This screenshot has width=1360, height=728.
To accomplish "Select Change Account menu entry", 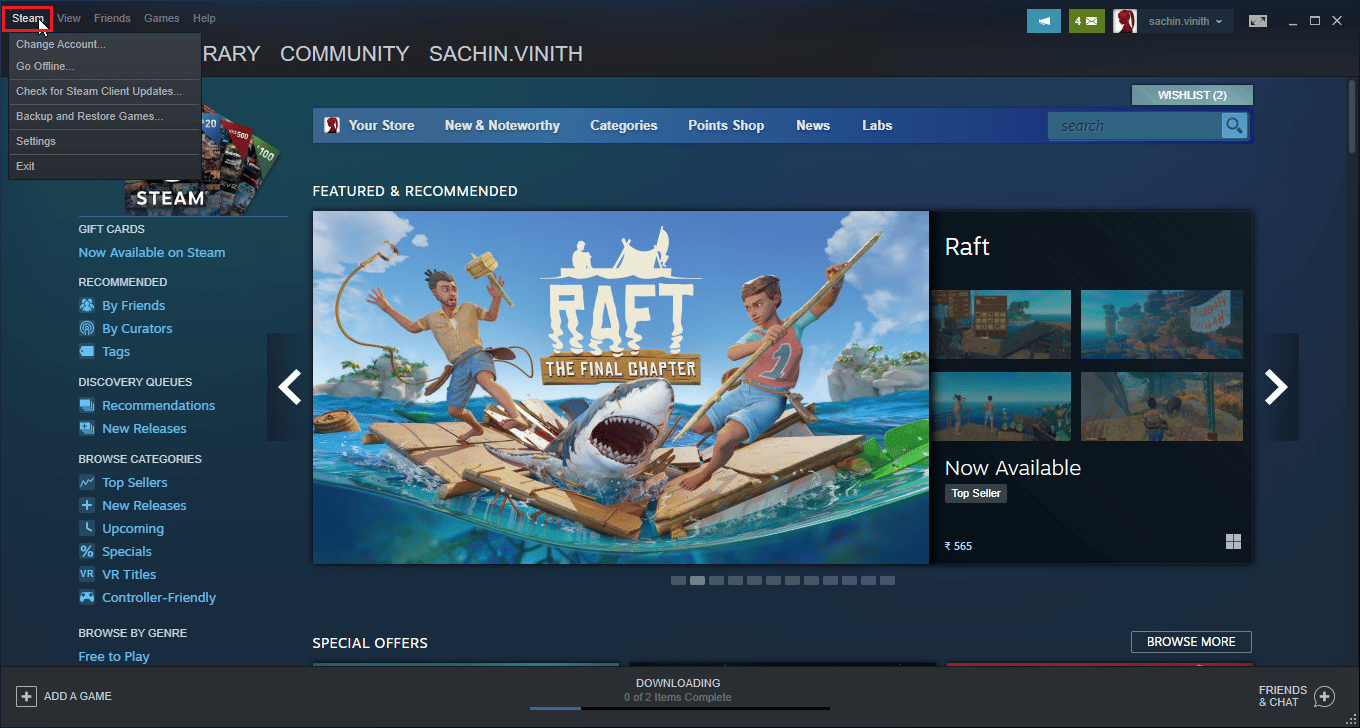I will point(105,44).
